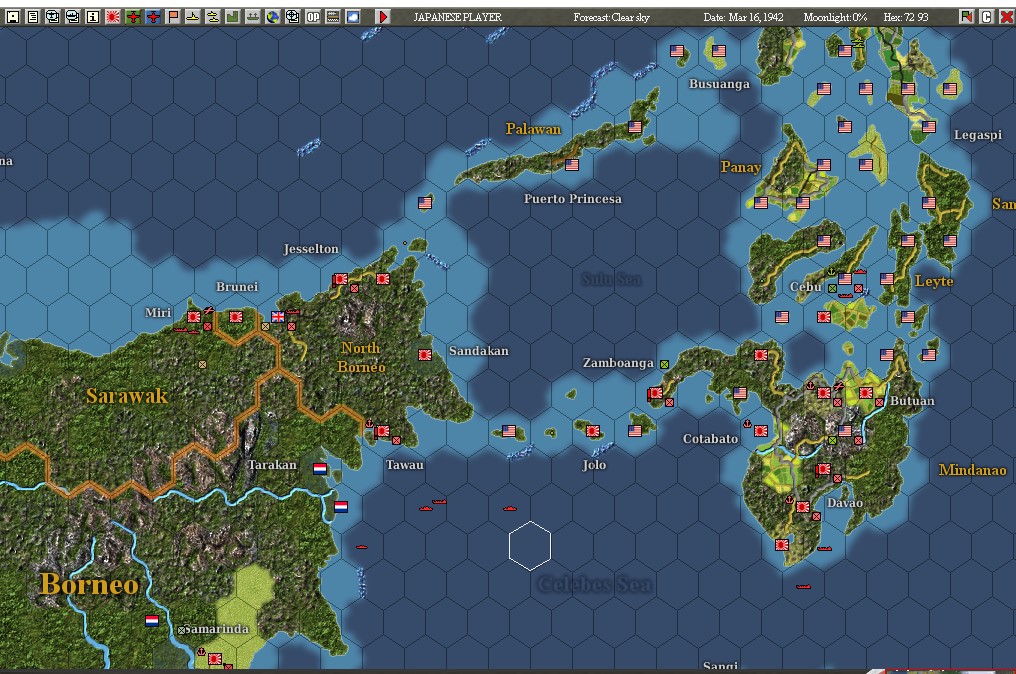Screen dimensions: 1016x674
Task: Click the 'JAPANESE PLAYER' title text
Action: click(x=457, y=17)
